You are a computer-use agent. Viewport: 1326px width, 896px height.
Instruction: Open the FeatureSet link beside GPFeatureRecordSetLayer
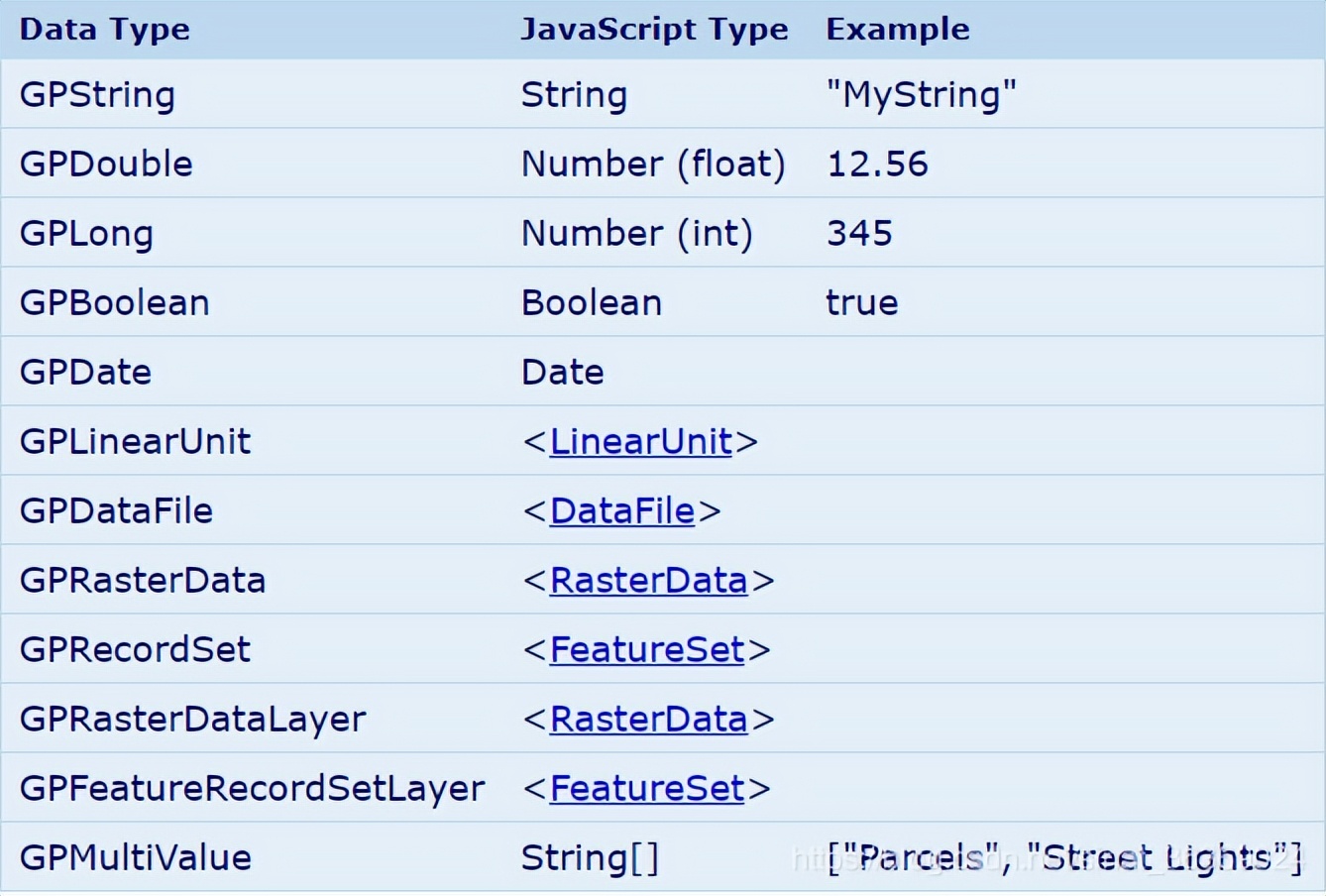pos(646,788)
